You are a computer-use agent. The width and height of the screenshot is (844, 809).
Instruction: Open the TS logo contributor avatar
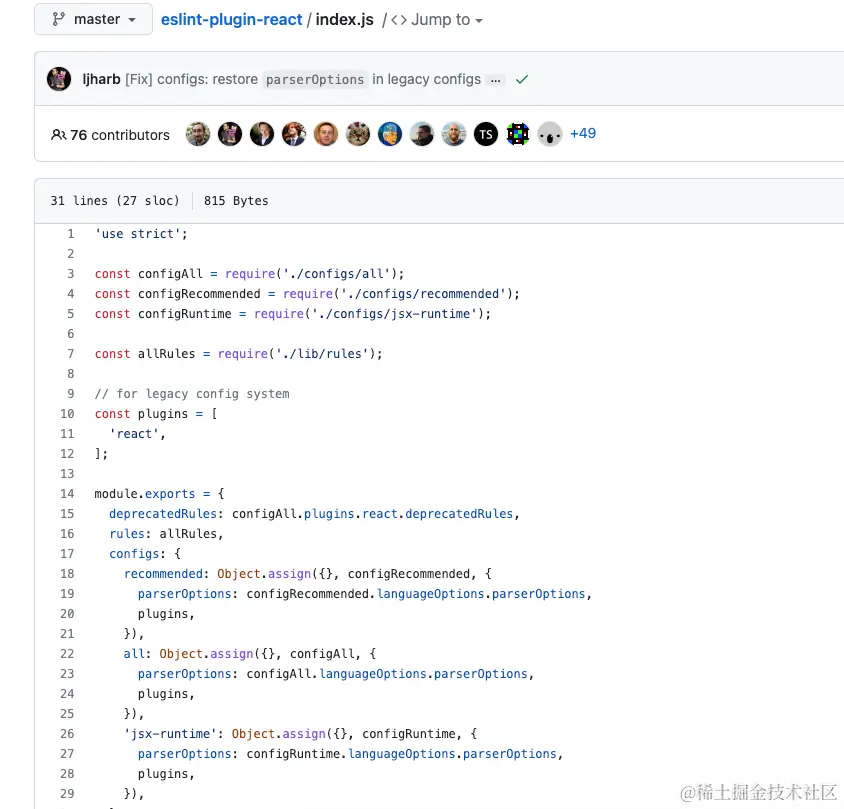click(x=486, y=134)
